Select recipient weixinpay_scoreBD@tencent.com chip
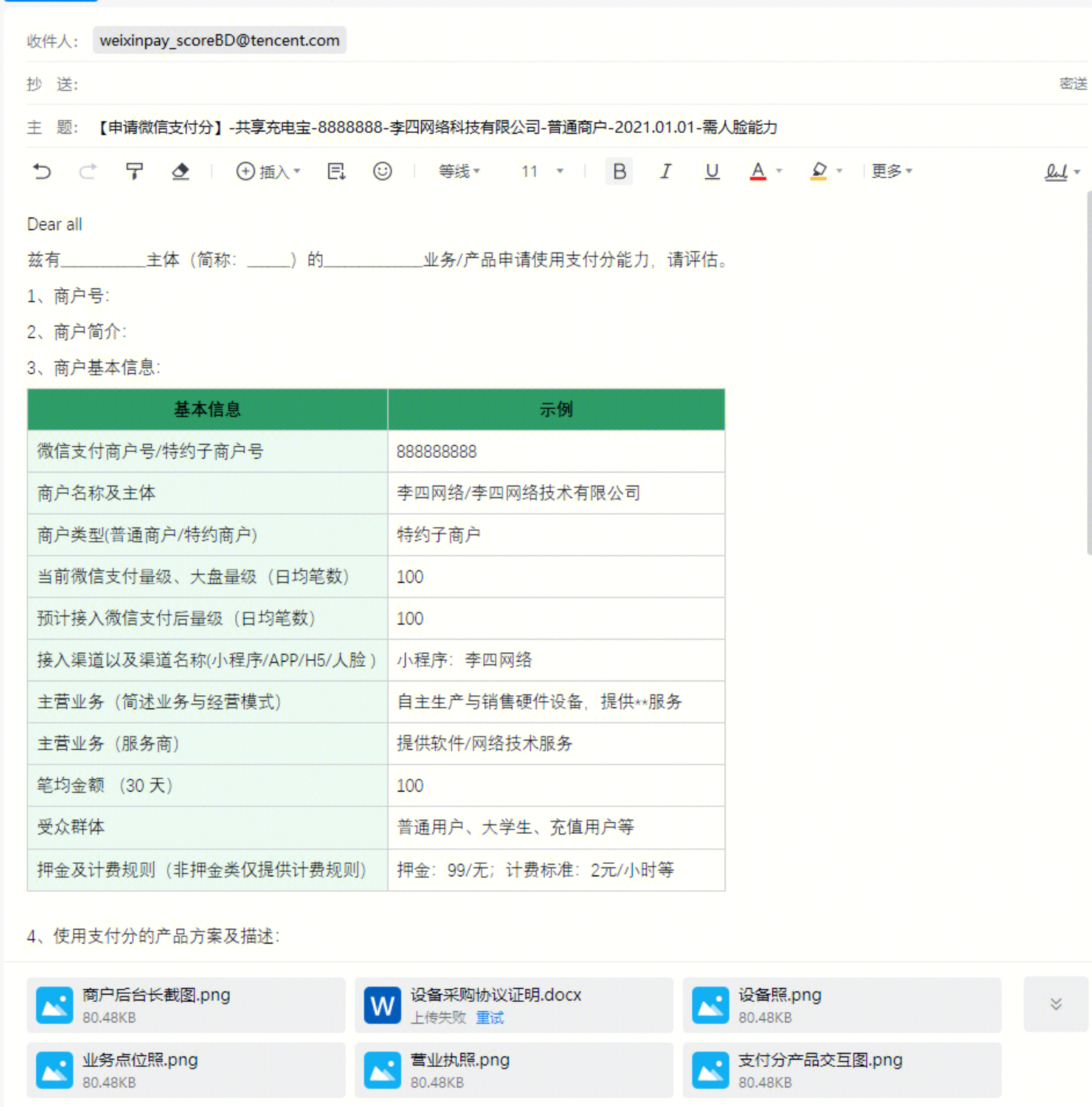The width and height of the screenshot is (1092, 1107). [x=220, y=40]
